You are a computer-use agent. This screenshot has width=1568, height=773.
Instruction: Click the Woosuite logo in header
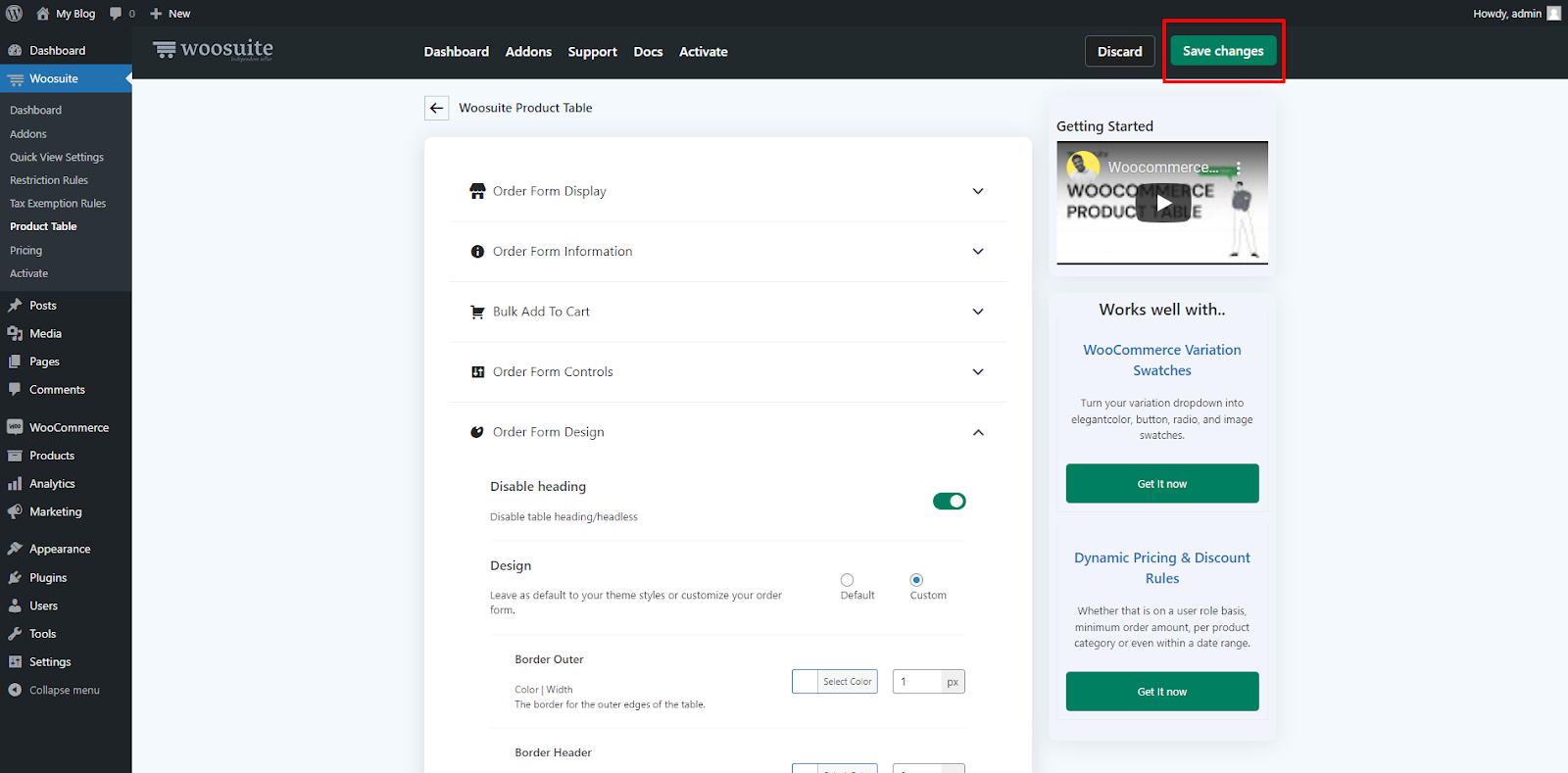tap(213, 49)
